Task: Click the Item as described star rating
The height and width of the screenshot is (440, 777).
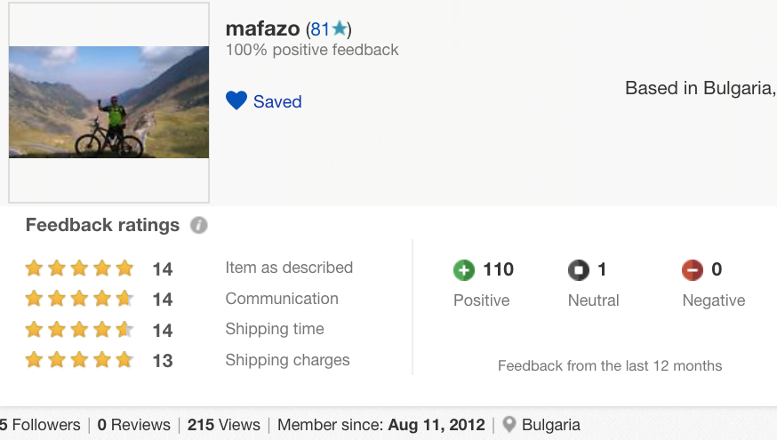Action: point(80,268)
